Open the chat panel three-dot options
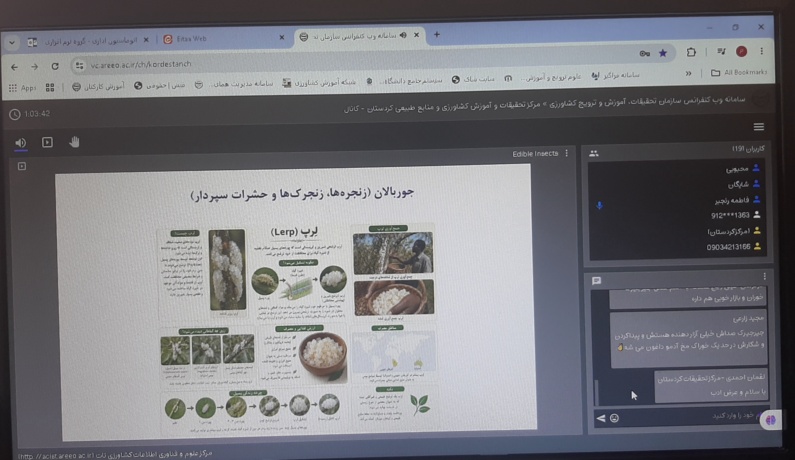This screenshot has width=795, height=460. (x=764, y=276)
